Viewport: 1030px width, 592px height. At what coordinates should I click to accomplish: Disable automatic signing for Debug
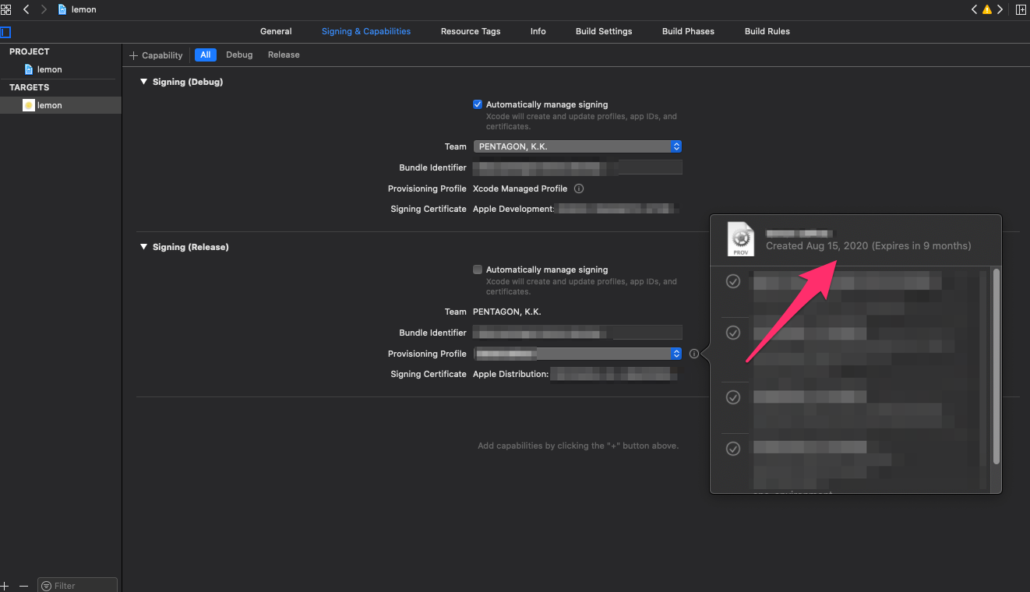478,104
